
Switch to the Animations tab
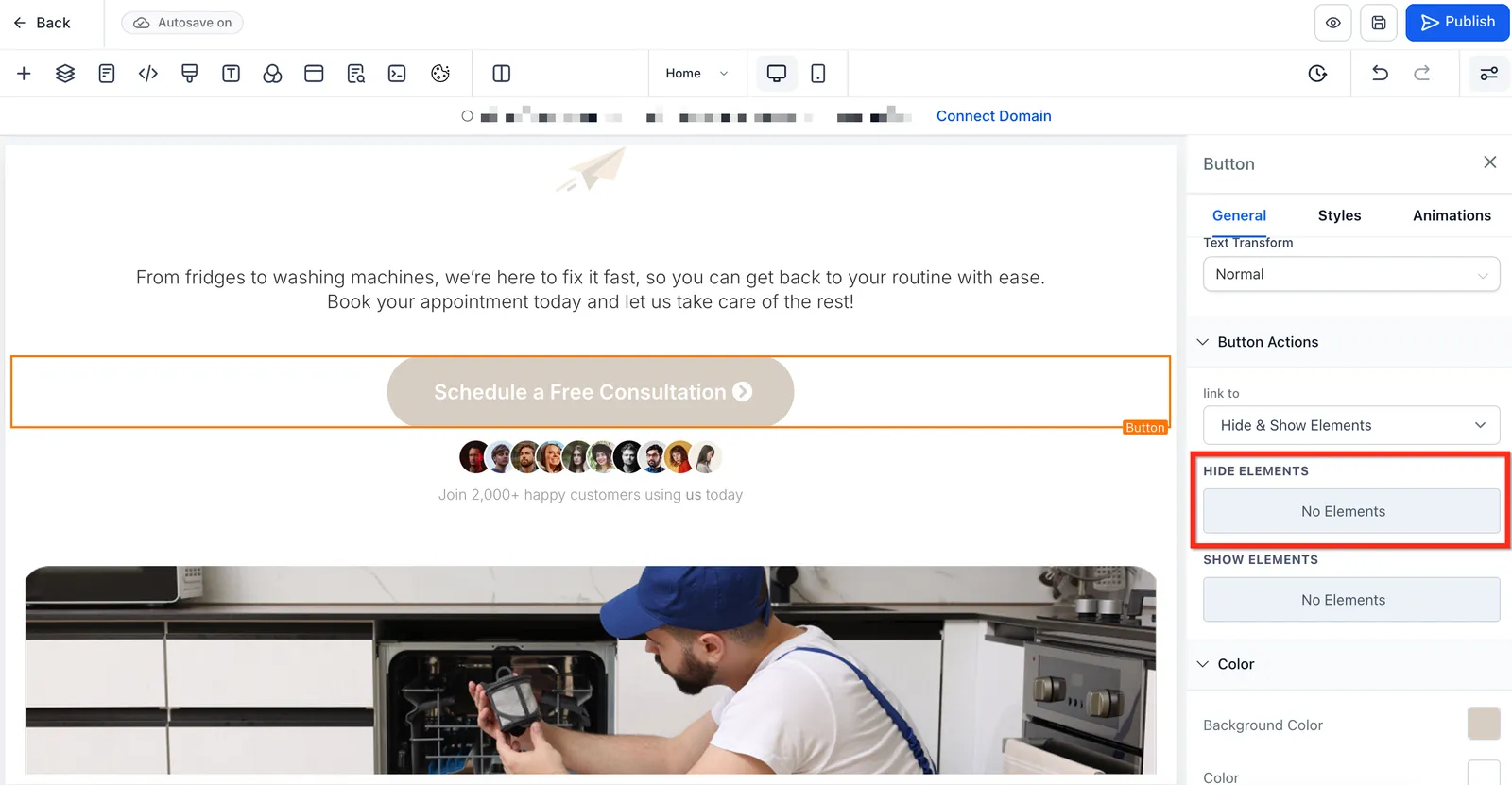[1452, 215]
